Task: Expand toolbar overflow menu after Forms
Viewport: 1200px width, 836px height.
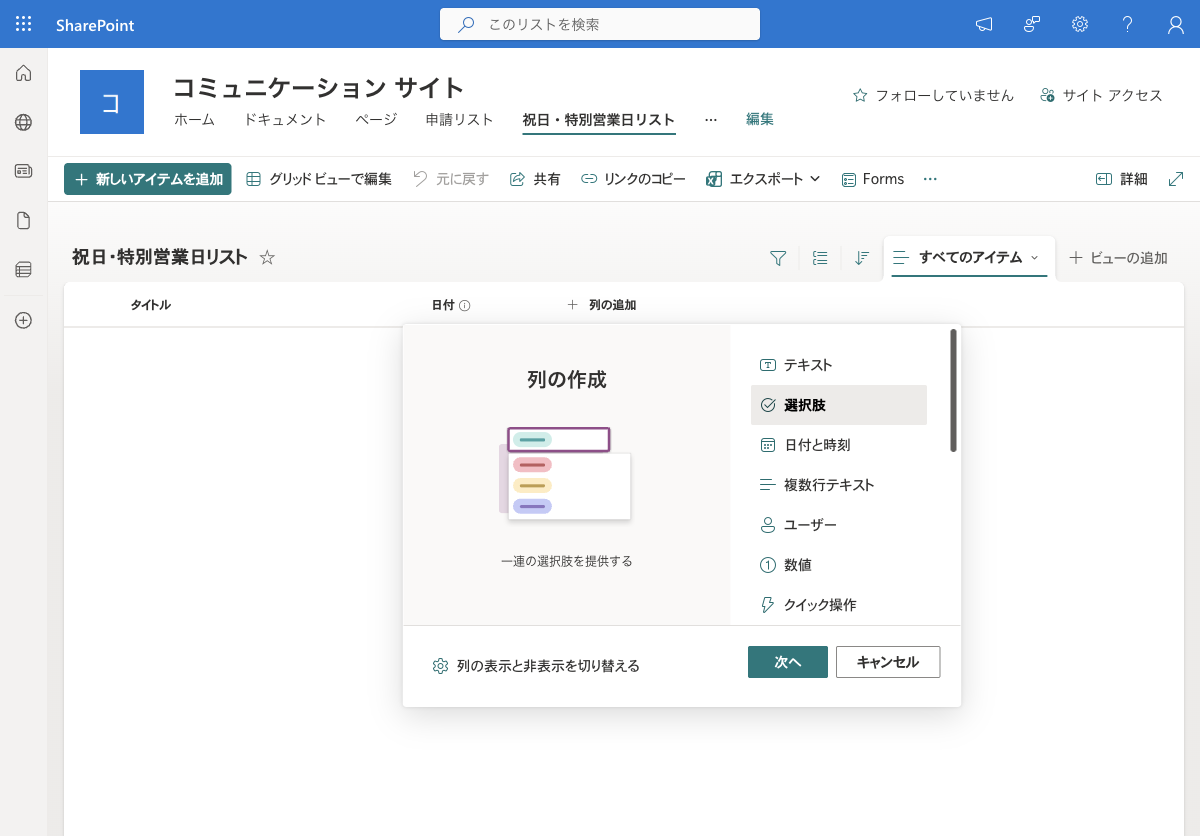Action: [930, 179]
